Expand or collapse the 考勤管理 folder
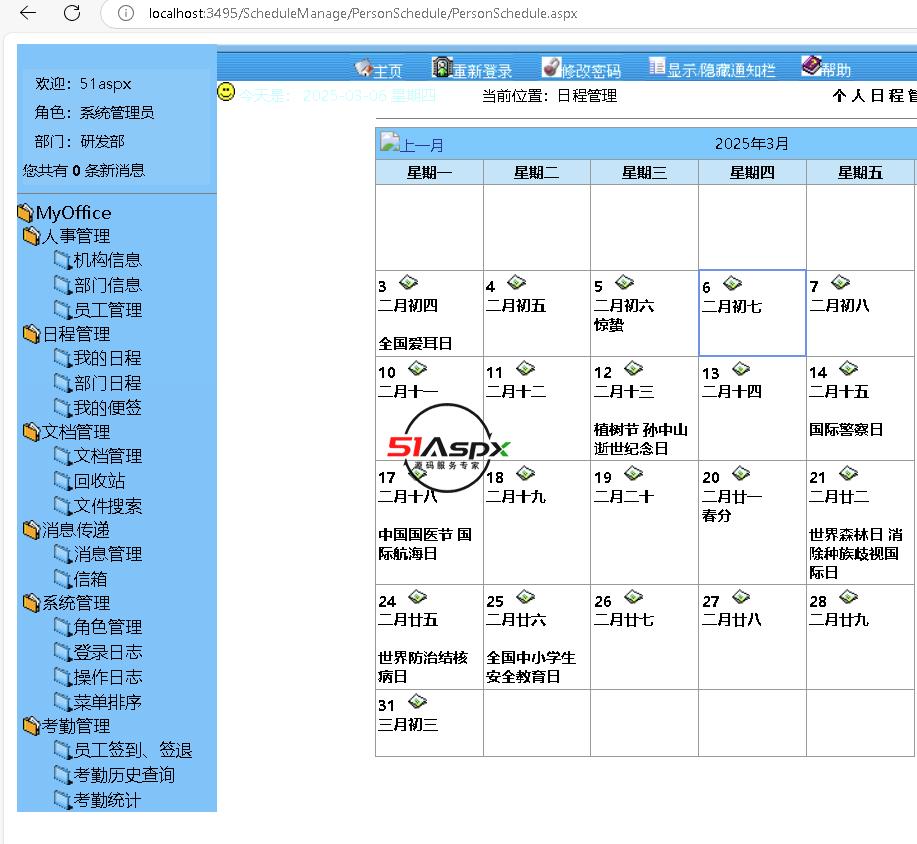Image resolution: width=917 pixels, height=844 pixels. point(31,727)
